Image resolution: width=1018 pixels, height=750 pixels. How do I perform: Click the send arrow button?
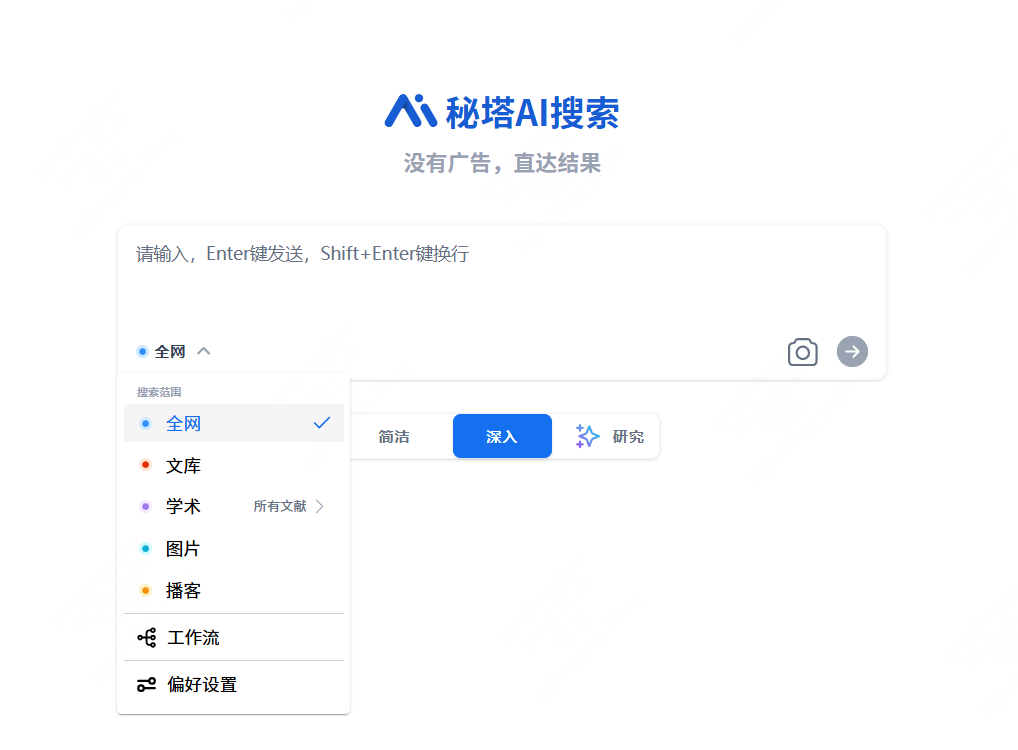tap(852, 351)
